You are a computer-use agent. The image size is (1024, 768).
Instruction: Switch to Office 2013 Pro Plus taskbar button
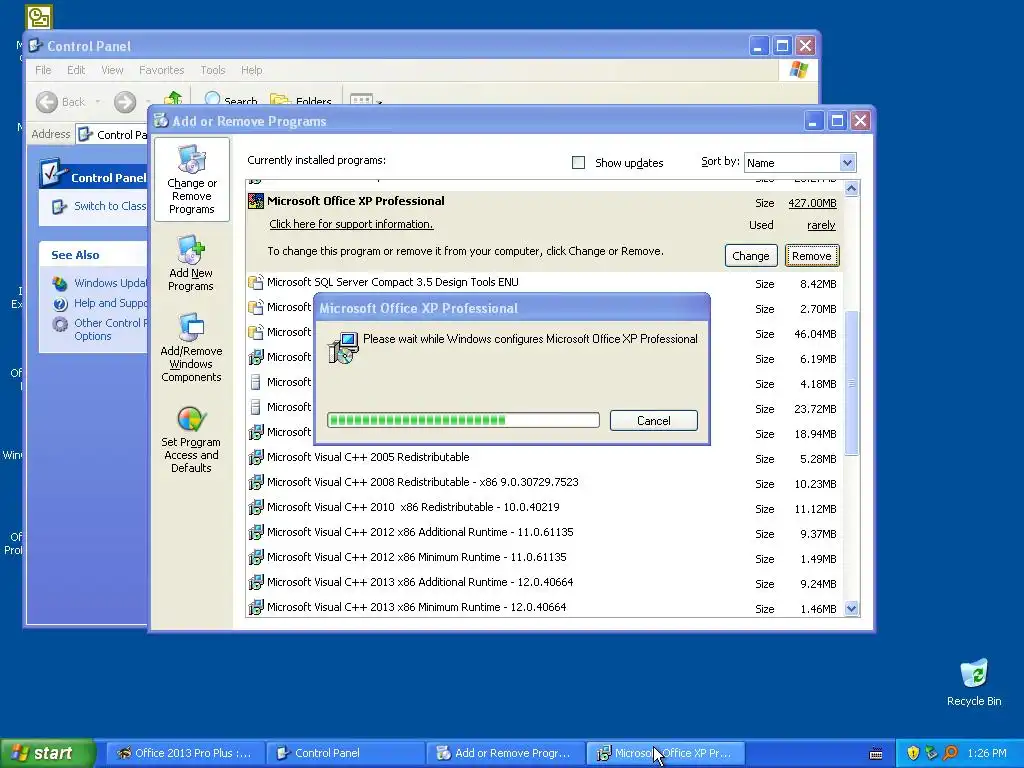click(185, 753)
